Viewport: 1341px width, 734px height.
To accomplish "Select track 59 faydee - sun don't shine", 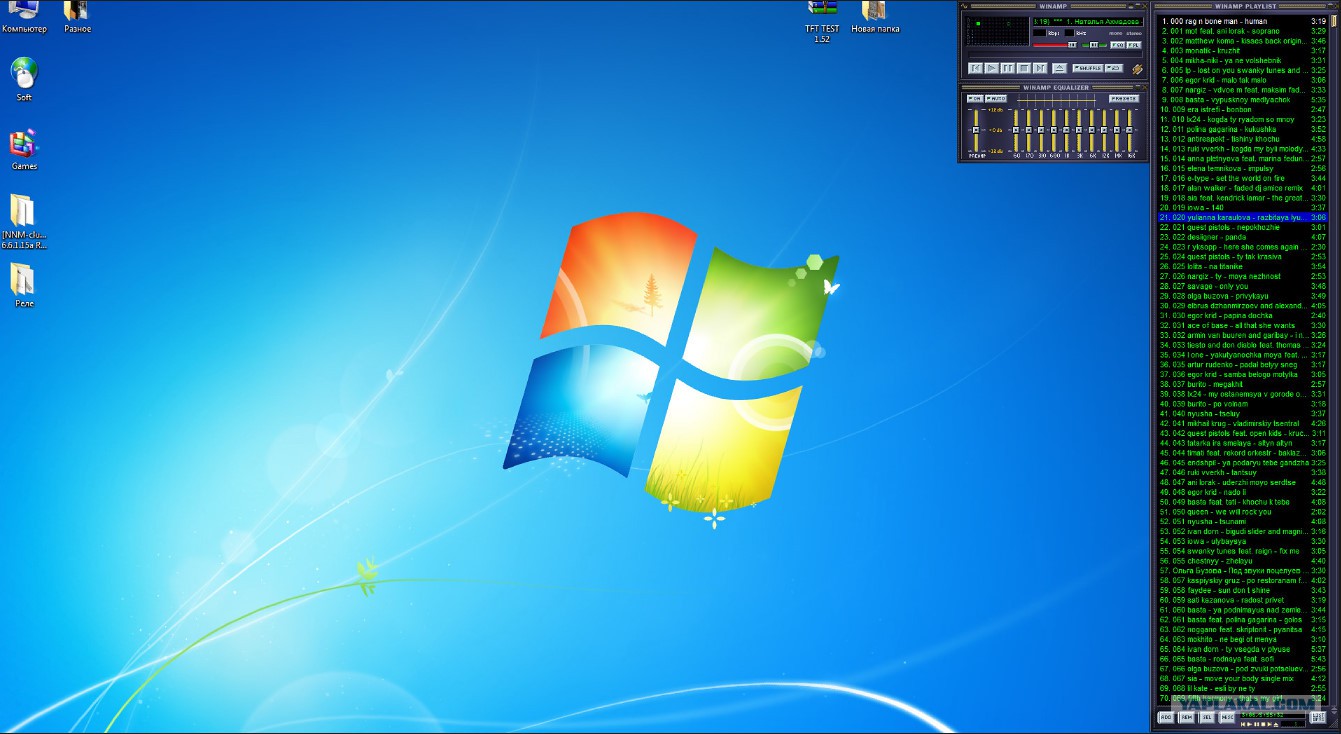I will click(x=1243, y=589).
